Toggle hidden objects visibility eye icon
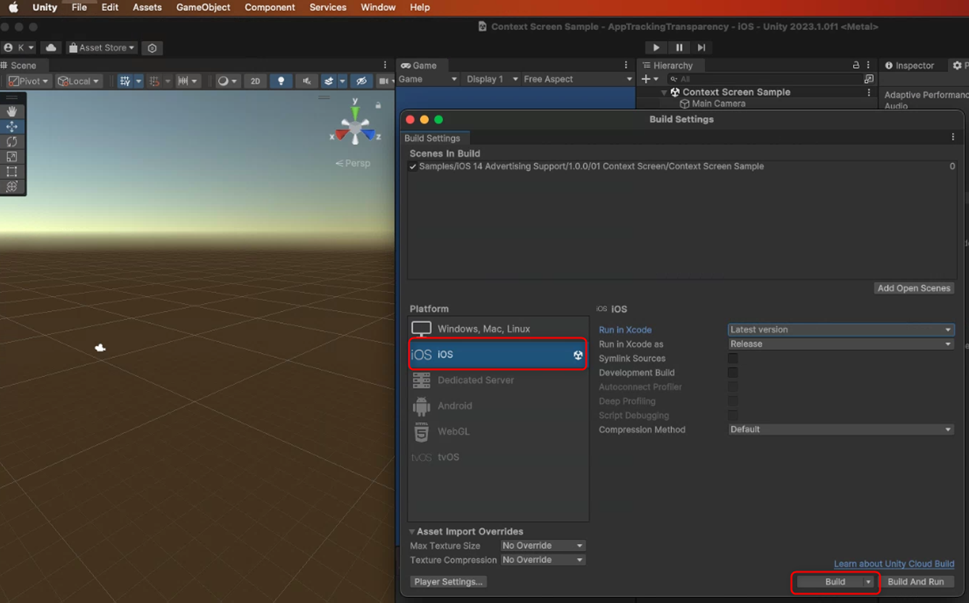Viewport: 969px width, 603px height. [362, 81]
